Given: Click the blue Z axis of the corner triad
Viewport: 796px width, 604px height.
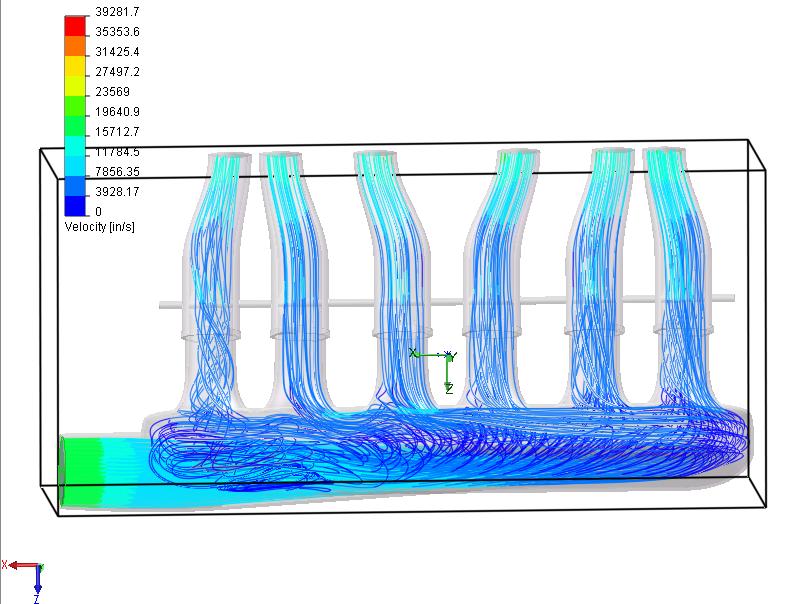Looking at the screenshot, I should tap(37, 580).
